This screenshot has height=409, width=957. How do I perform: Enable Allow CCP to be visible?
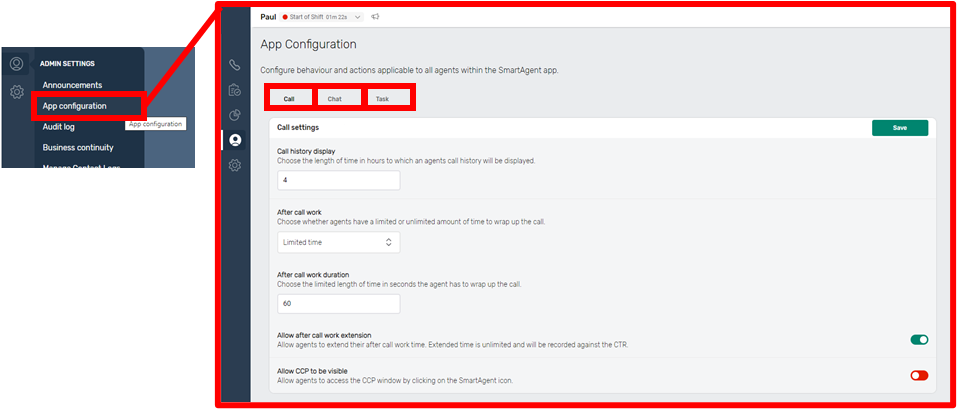pyautogui.click(x=918, y=375)
